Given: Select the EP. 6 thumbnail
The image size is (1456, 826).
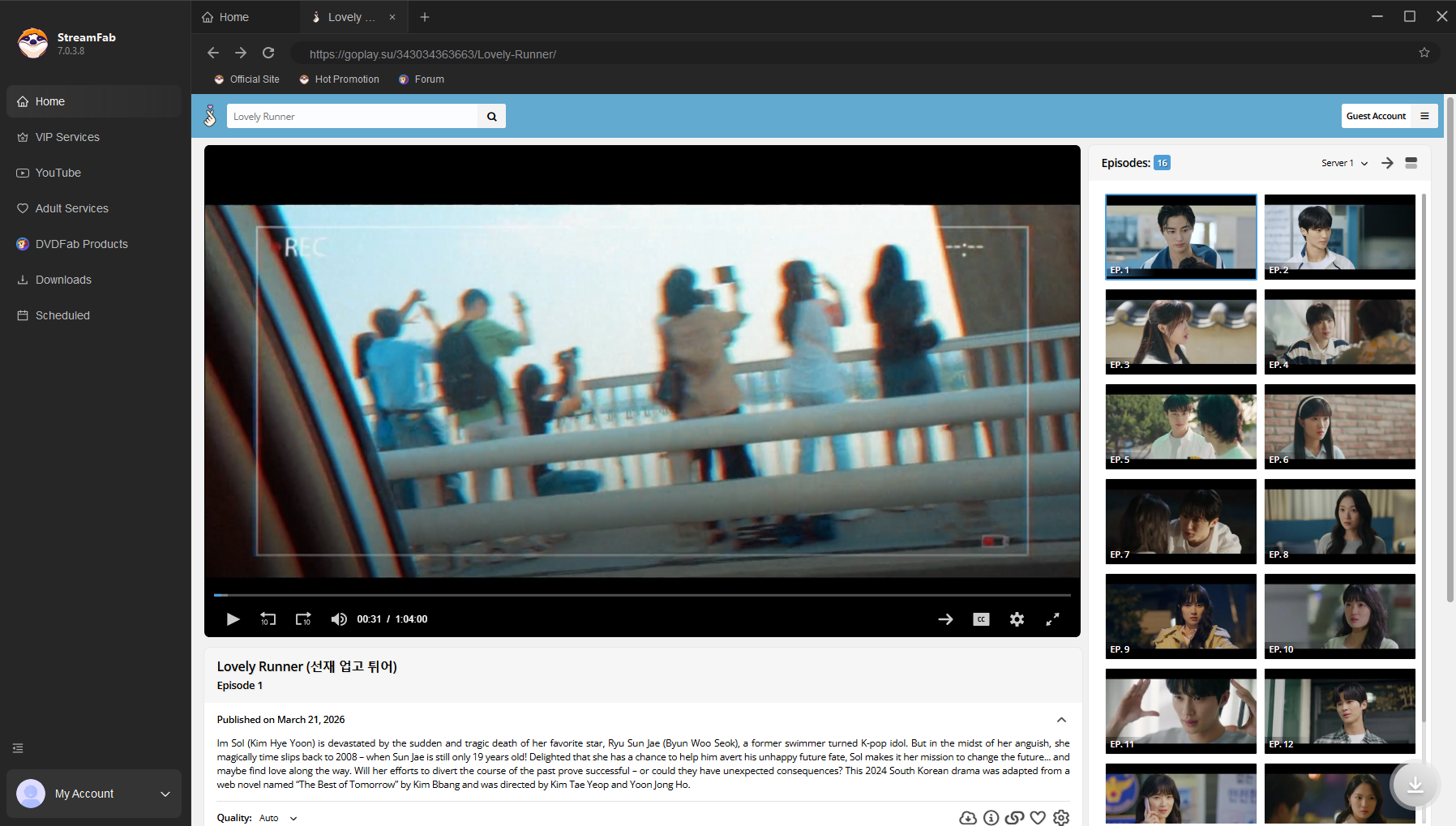Looking at the screenshot, I should (1340, 426).
